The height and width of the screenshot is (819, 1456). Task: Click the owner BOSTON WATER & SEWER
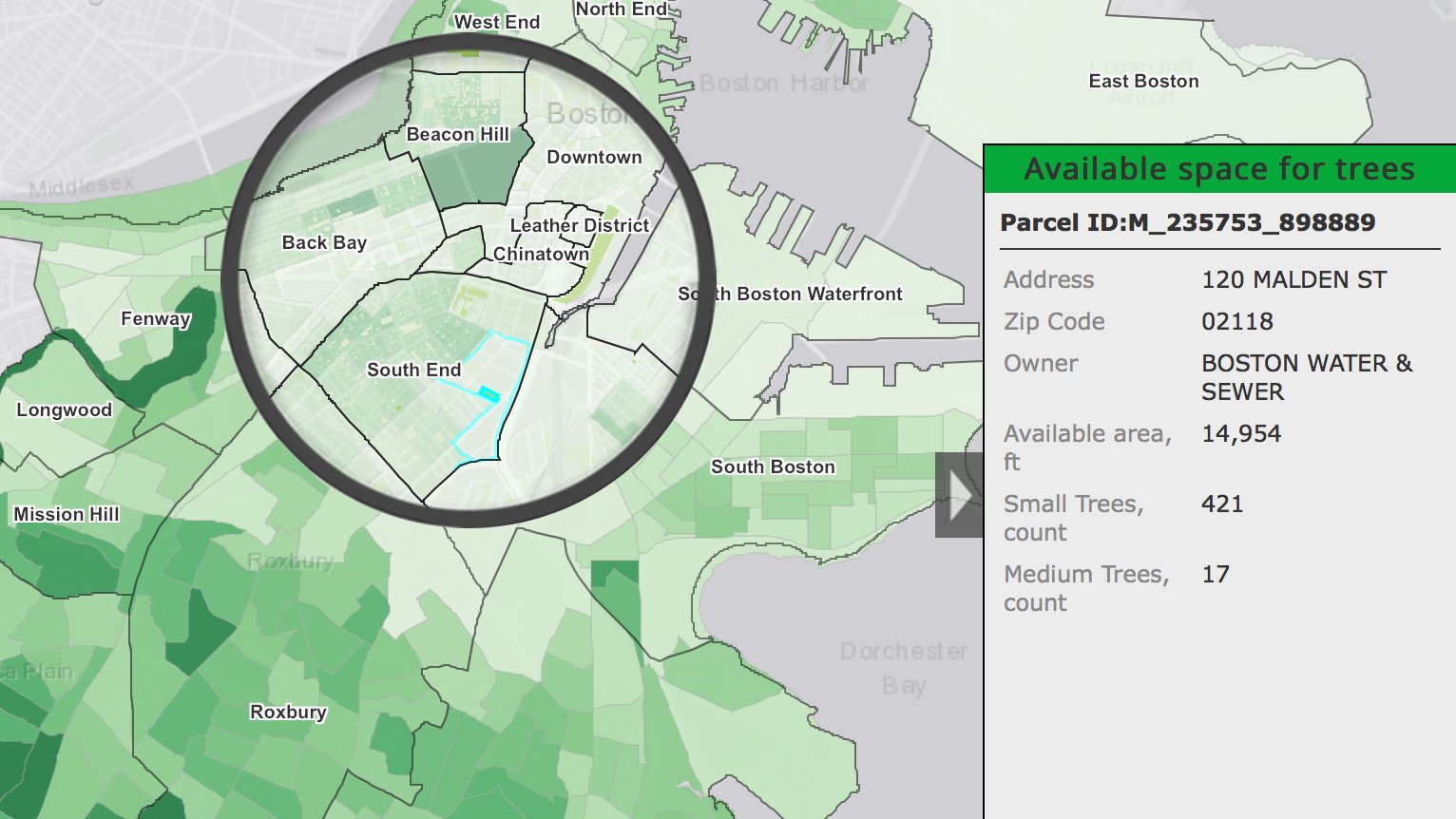(x=1306, y=377)
